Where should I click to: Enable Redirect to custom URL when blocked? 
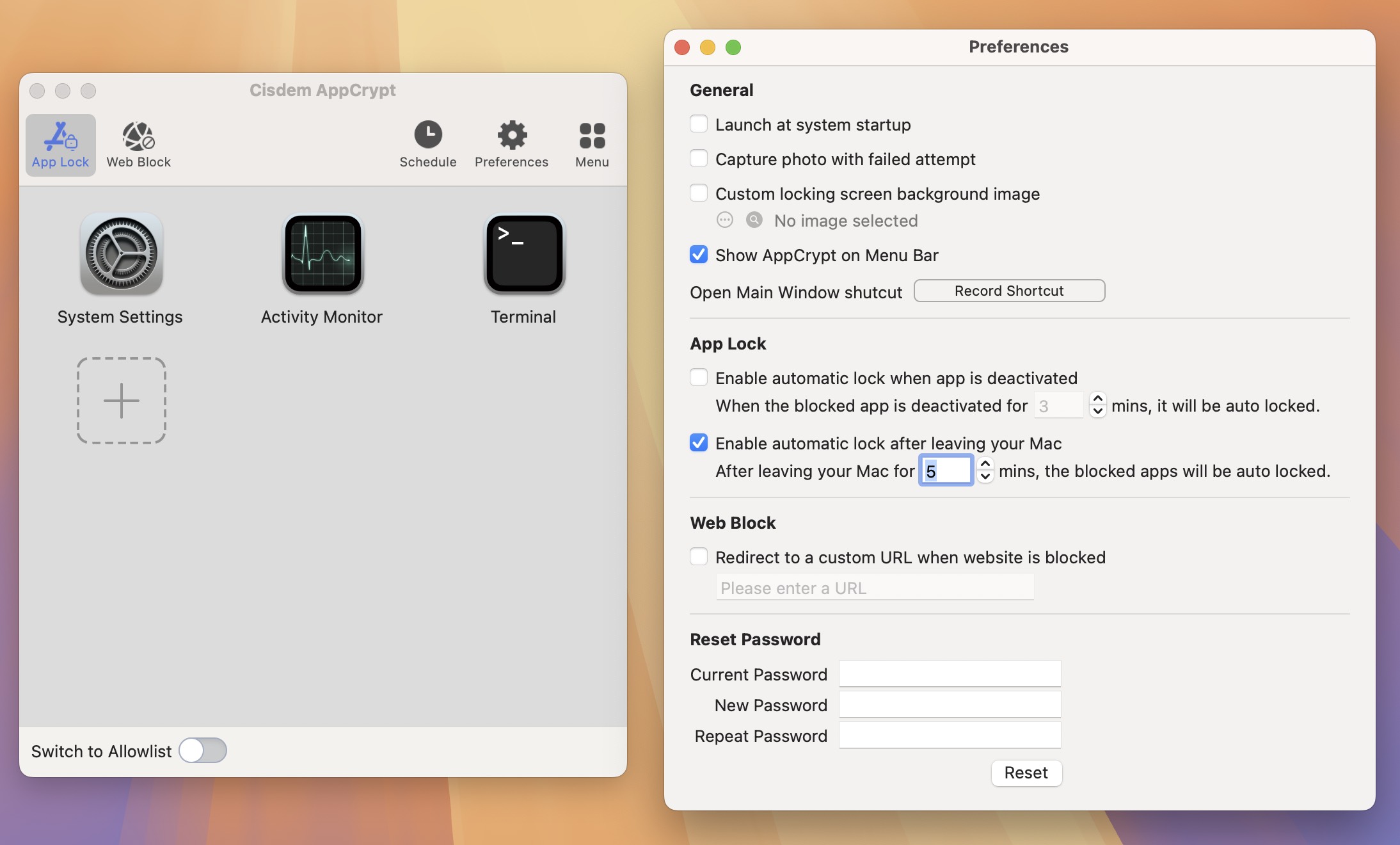pos(698,557)
